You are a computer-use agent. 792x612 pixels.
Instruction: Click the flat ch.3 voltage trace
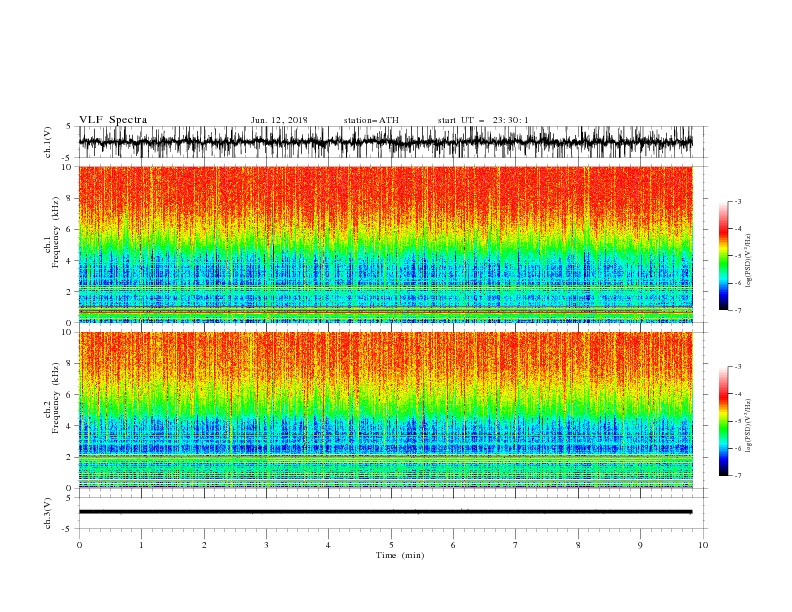(385, 512)
